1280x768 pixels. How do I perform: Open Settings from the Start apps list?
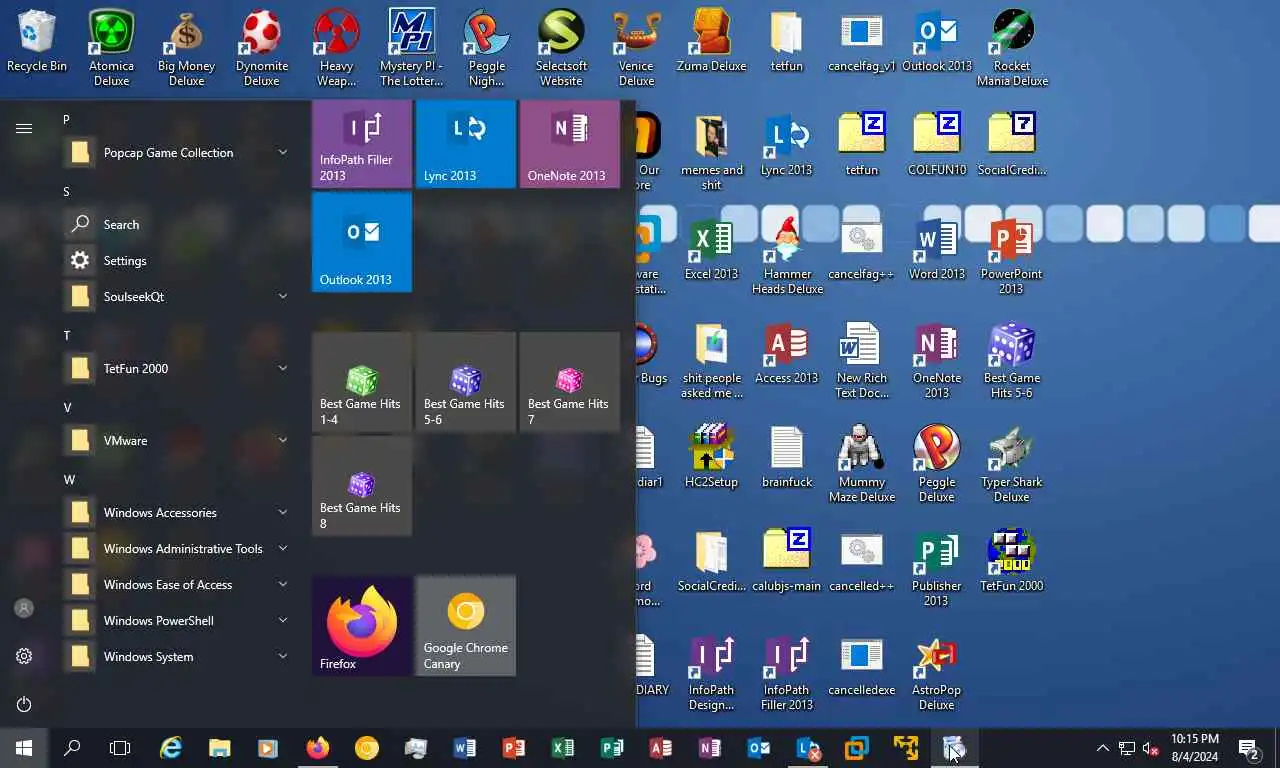tap(178, 260)
